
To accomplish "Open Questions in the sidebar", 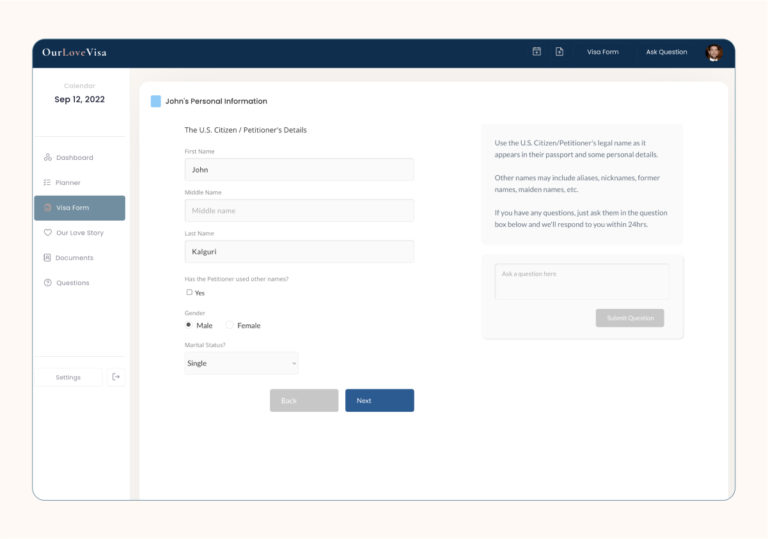I will [x=72, y=283].
